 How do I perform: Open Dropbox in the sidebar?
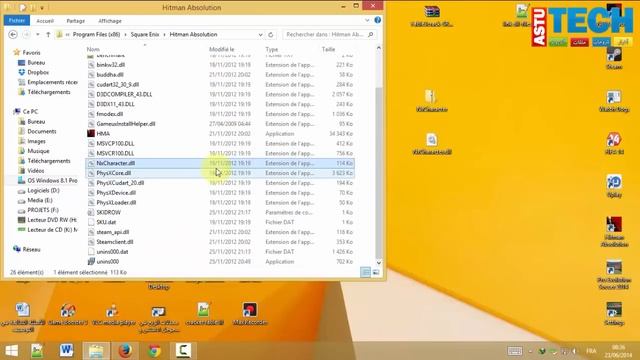point(38,72)
